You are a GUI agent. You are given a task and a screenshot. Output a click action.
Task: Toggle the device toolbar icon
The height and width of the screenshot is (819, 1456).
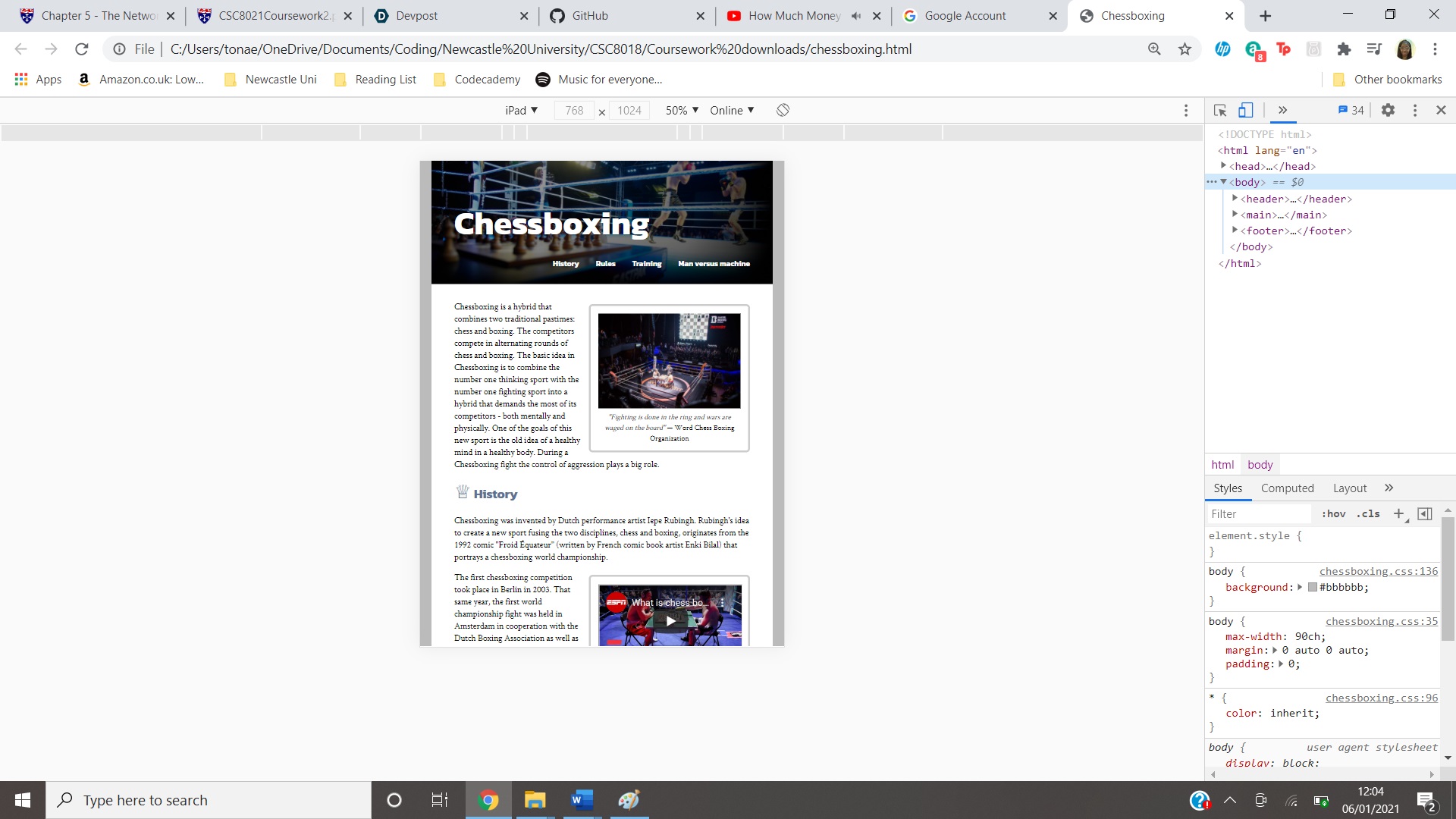(x=1245, y=111)
